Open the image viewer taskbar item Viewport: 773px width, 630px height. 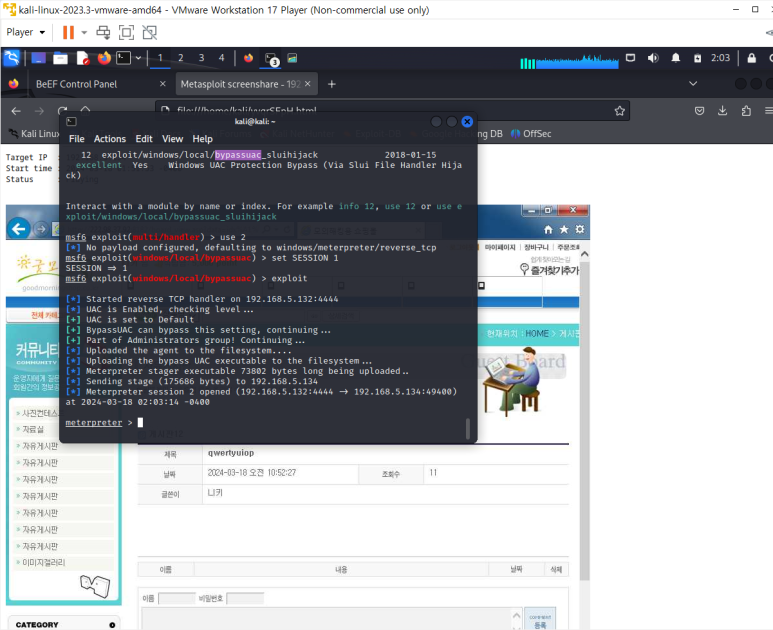point(292,58)
